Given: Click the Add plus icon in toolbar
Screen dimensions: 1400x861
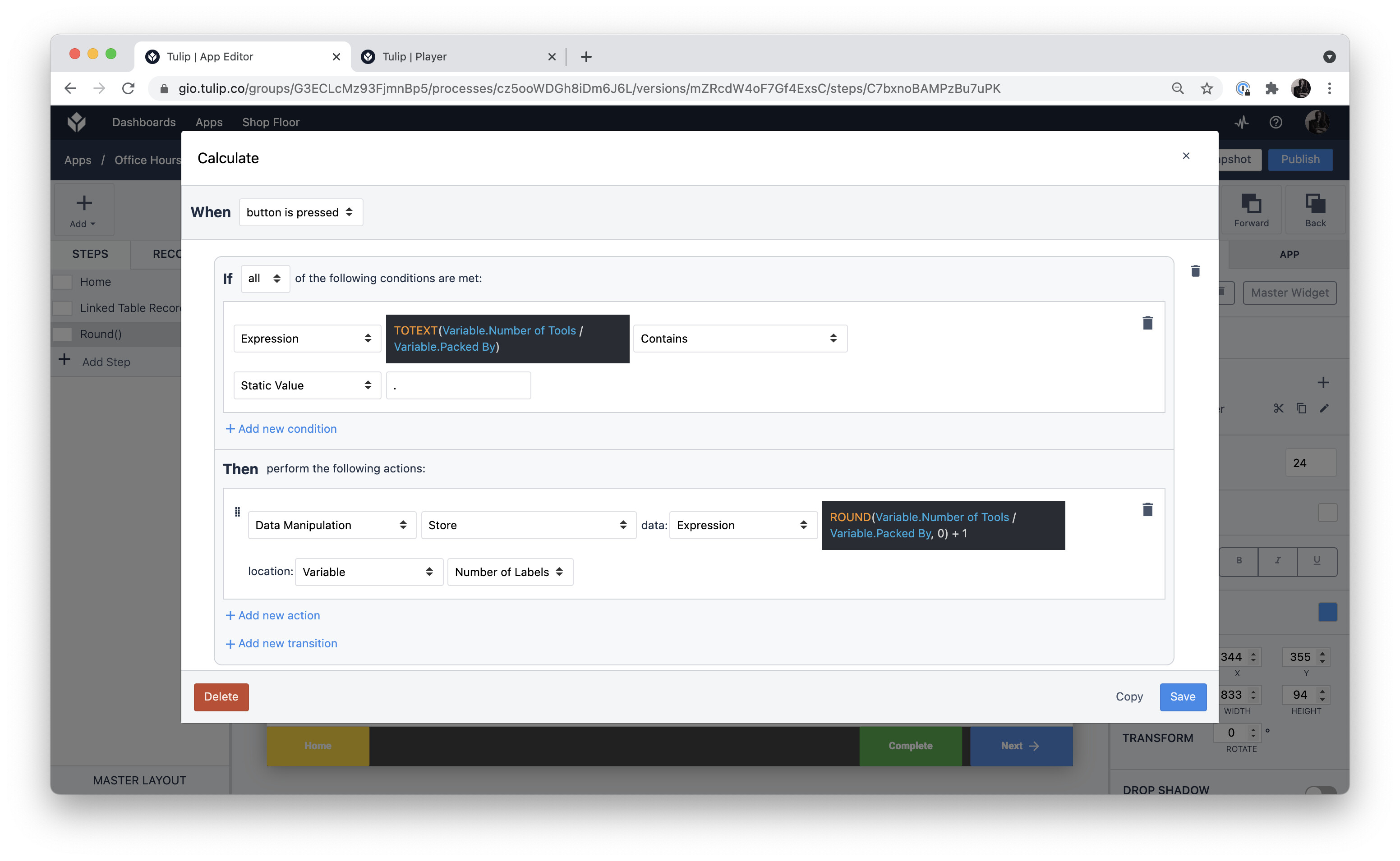Looking at the screenshot, I should [84, 203].
